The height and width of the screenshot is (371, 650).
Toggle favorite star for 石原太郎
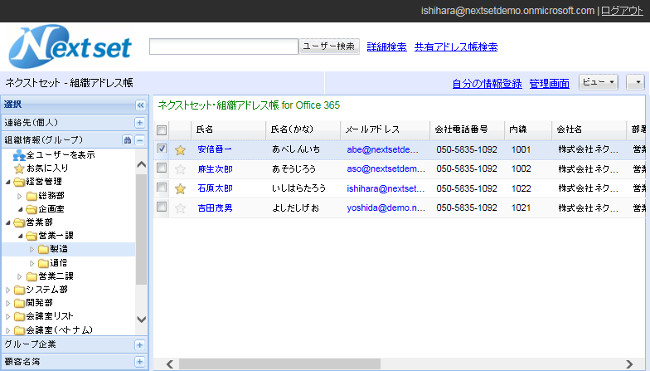pos(180,189)
